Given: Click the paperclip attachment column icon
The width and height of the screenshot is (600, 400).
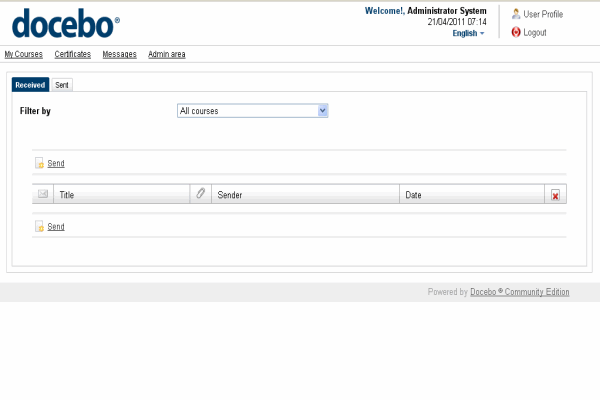Looking at the screenshot, I should (200, 194).
